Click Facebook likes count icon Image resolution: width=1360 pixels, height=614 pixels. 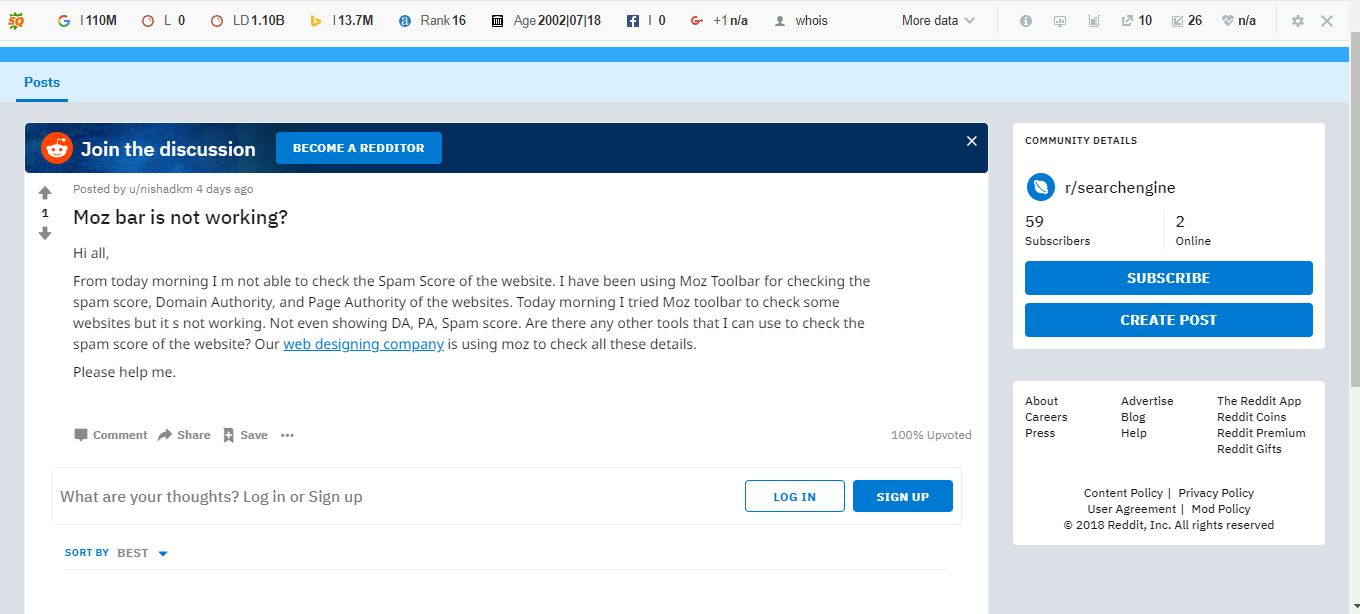(633, 20)
